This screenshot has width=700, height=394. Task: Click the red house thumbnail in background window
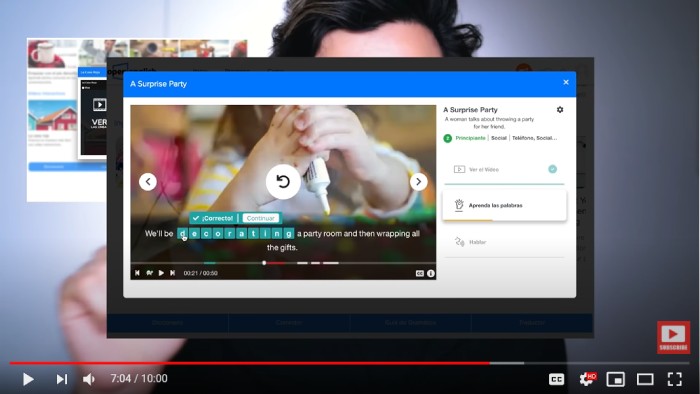pos(52,116)
